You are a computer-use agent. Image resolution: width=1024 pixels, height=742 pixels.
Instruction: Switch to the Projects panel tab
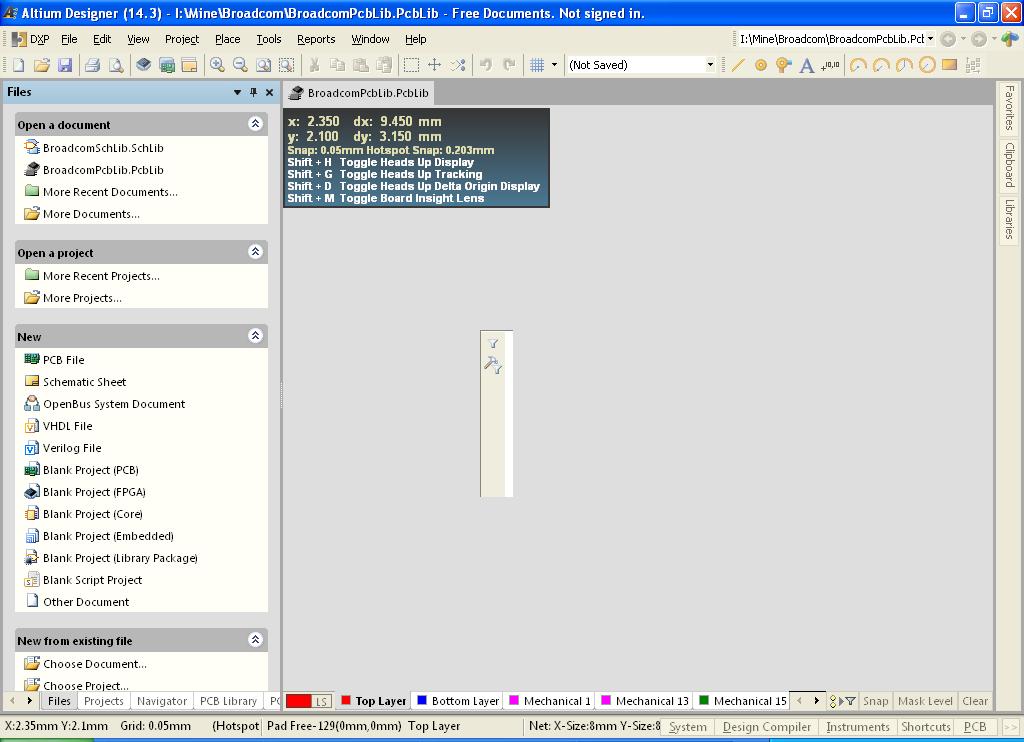click(x=103, y=701)
